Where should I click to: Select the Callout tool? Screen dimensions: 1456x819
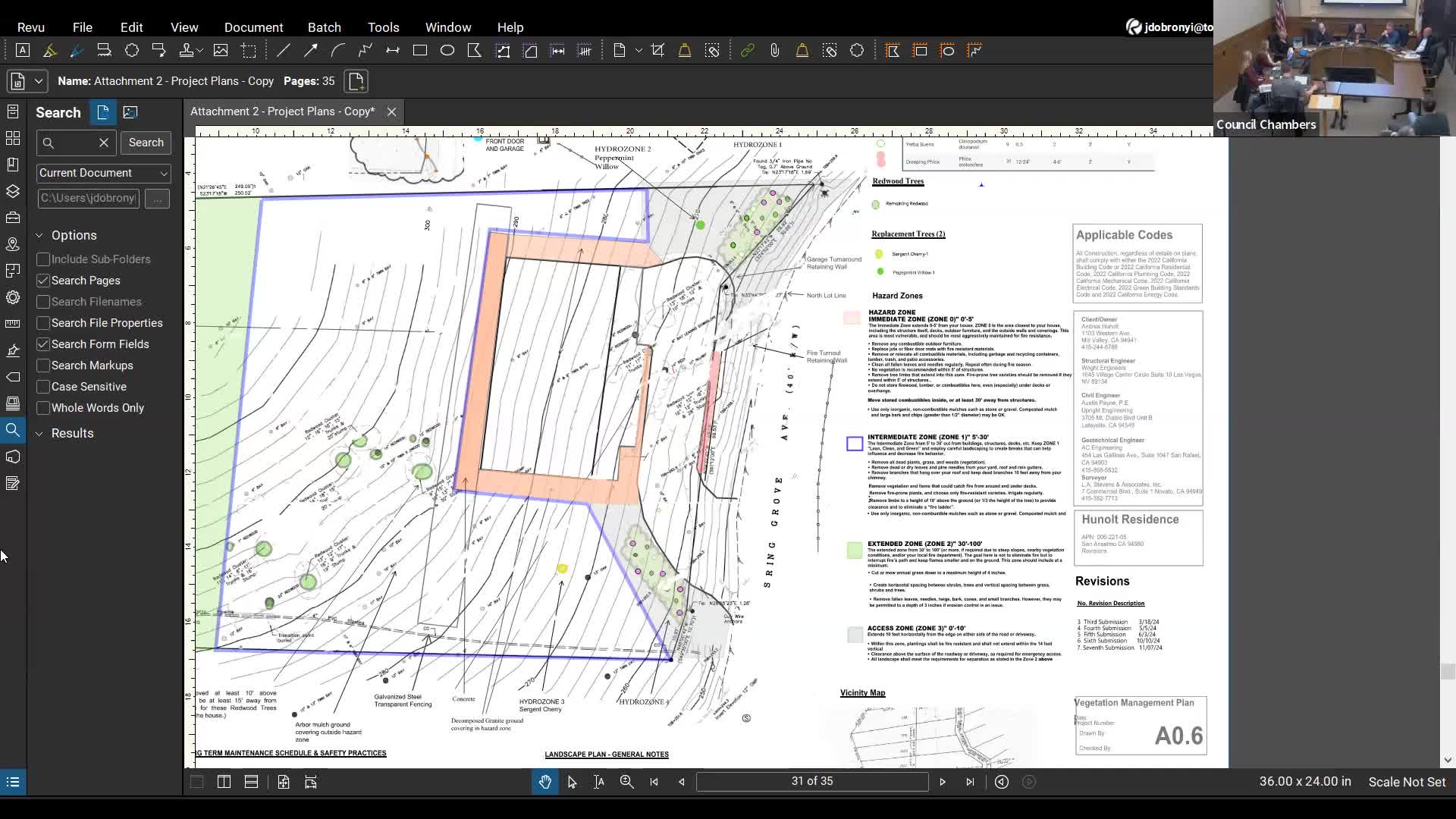click(x=158, y=51)
